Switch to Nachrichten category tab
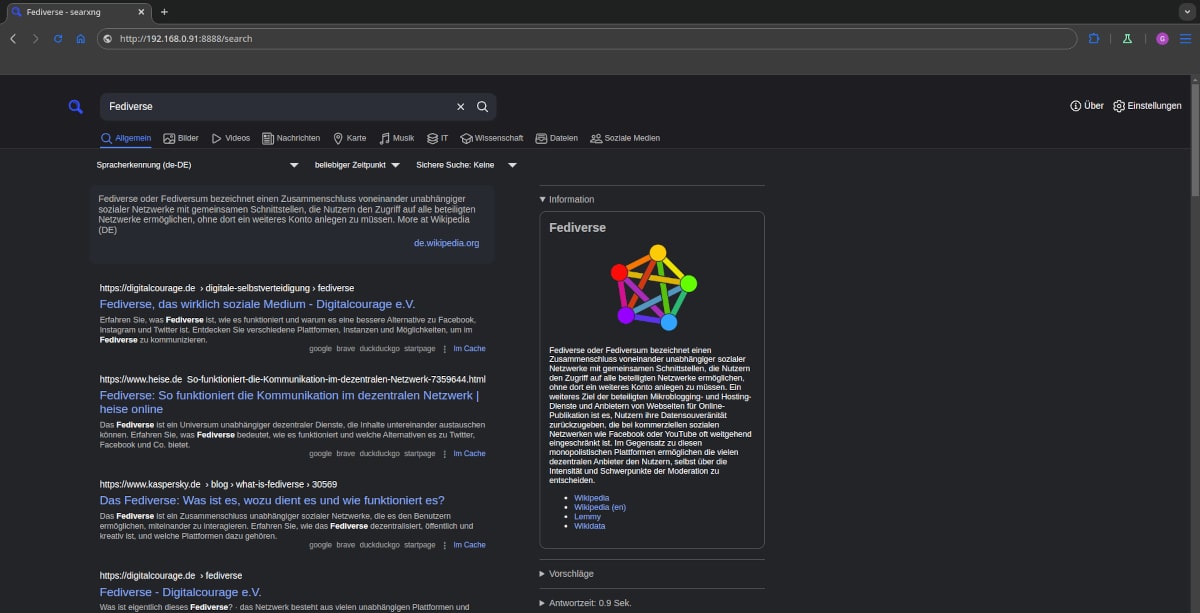This screenshot has height=613, width=1200. tap(291, 138)
